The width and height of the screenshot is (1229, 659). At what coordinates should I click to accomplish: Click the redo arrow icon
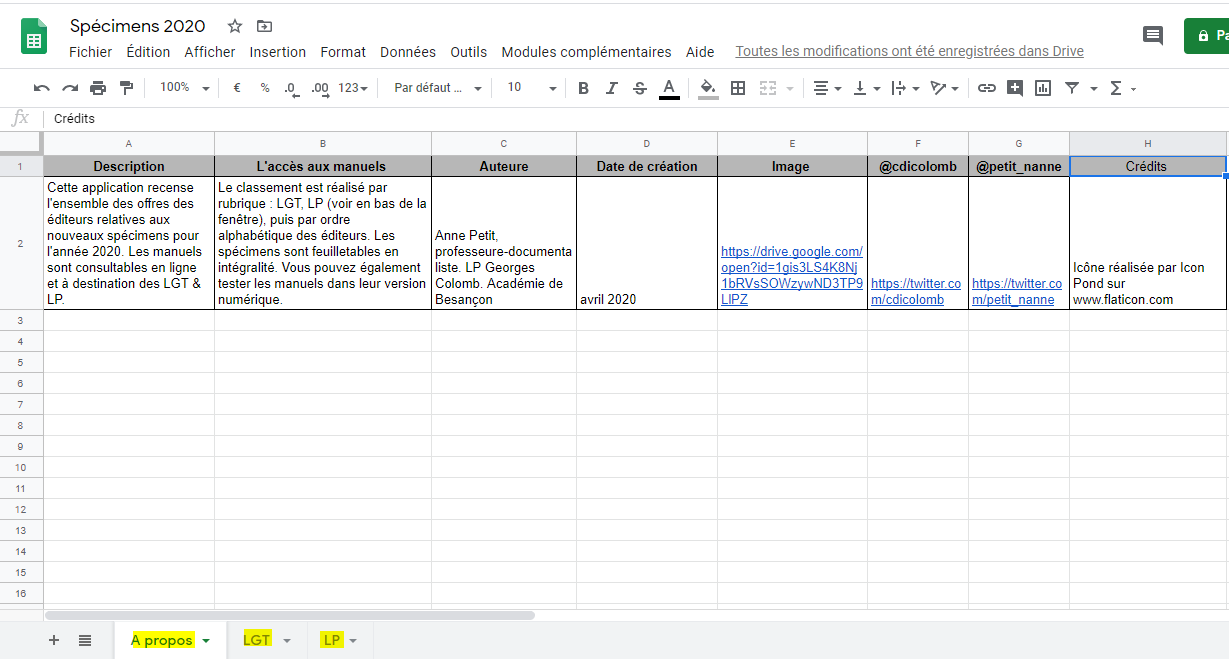tap(70, 88)
